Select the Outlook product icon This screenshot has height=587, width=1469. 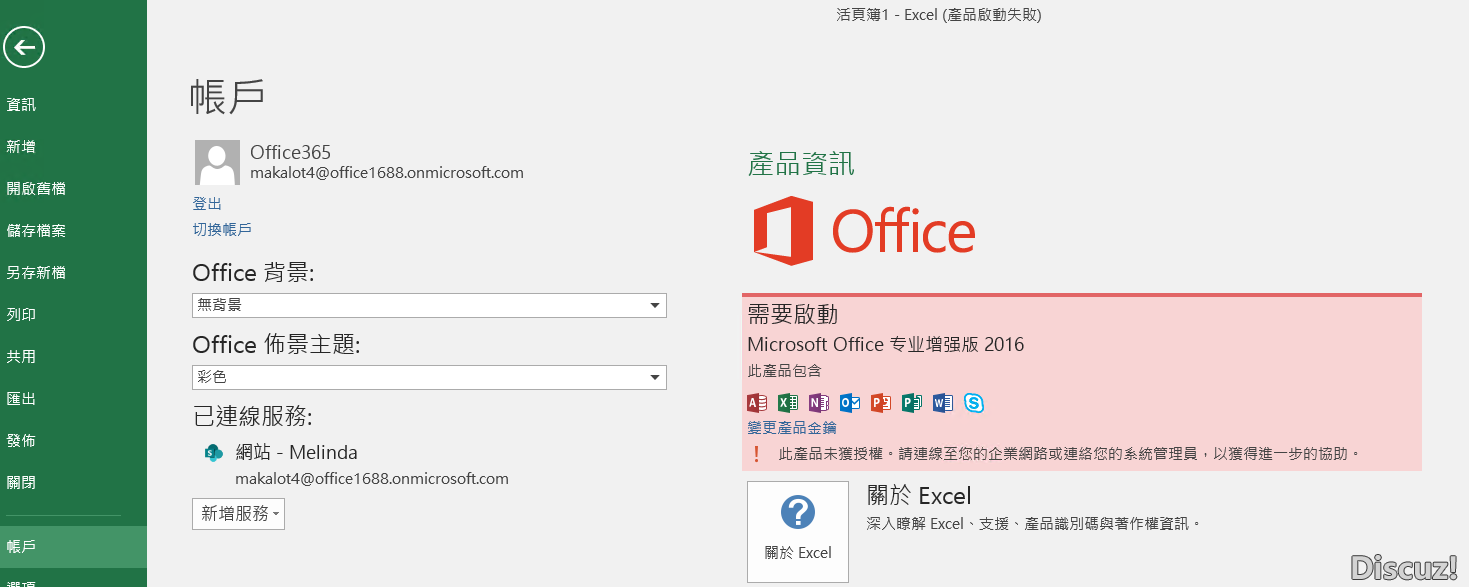pos(850,403)
